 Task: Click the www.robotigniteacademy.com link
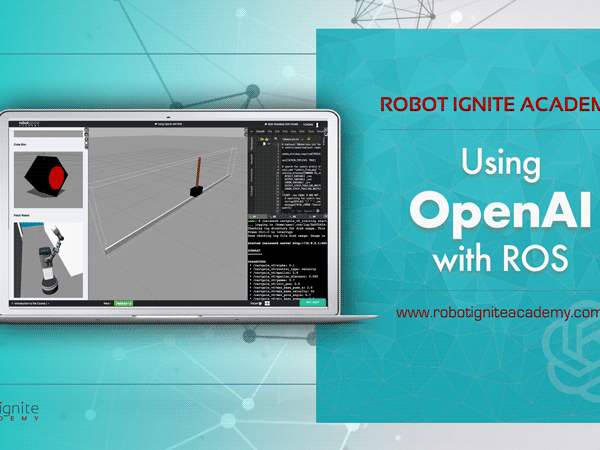tap(498, 313)
